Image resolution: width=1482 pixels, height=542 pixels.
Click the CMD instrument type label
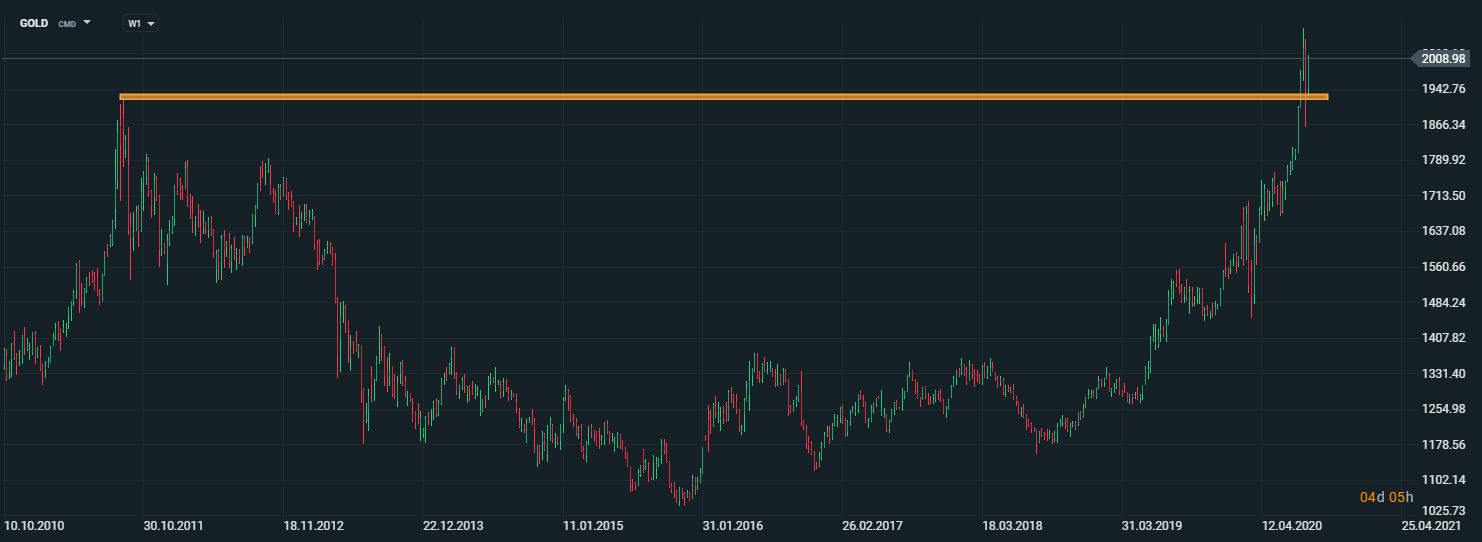click(65, 23)
